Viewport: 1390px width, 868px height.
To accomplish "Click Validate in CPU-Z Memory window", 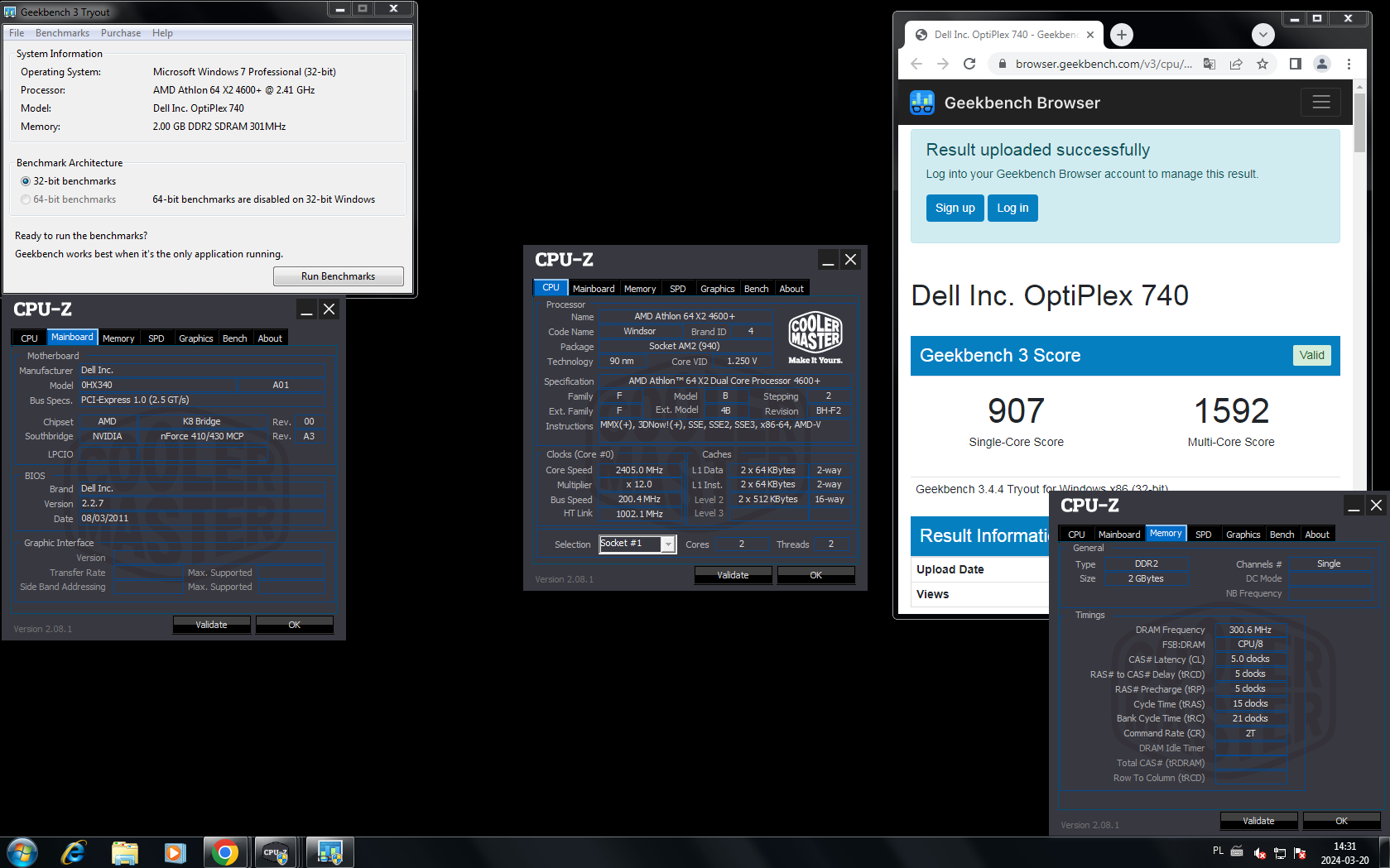I will [1258, 821].
